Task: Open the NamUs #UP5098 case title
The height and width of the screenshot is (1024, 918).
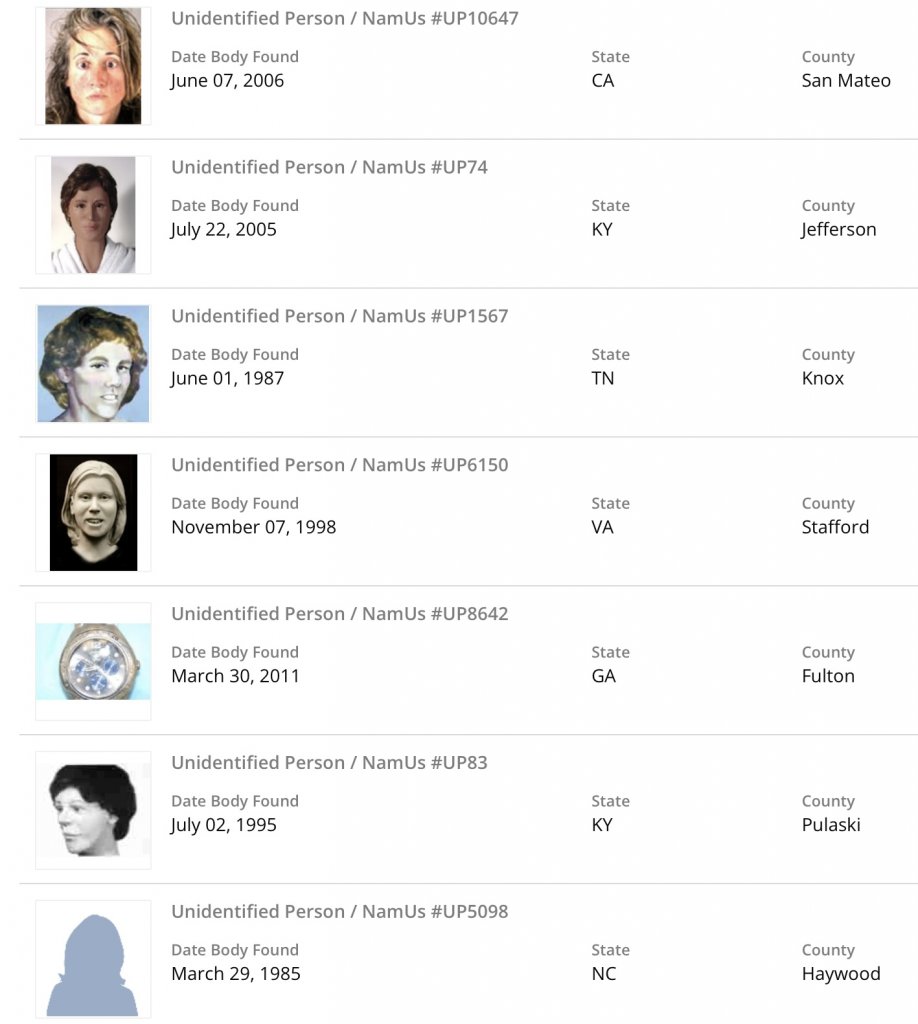Action: coord(339,912)
